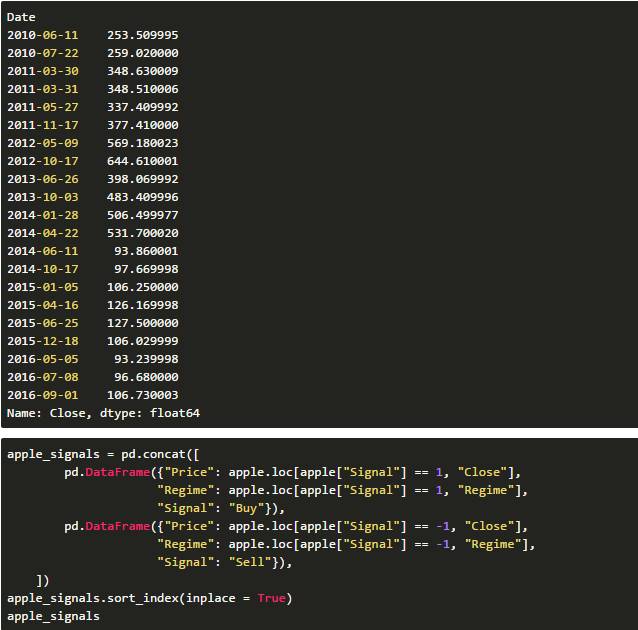
Task: Select value 106.250000
Action: tap(142, 287)
